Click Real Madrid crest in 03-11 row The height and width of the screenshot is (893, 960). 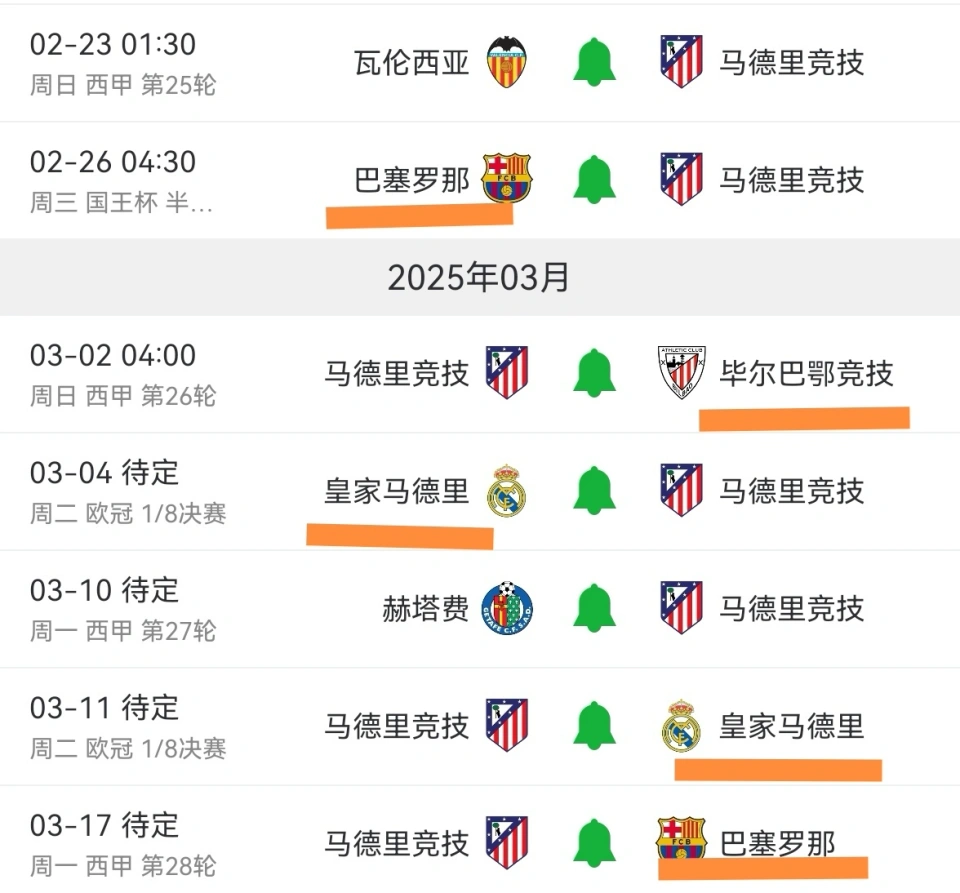[681, 725]
